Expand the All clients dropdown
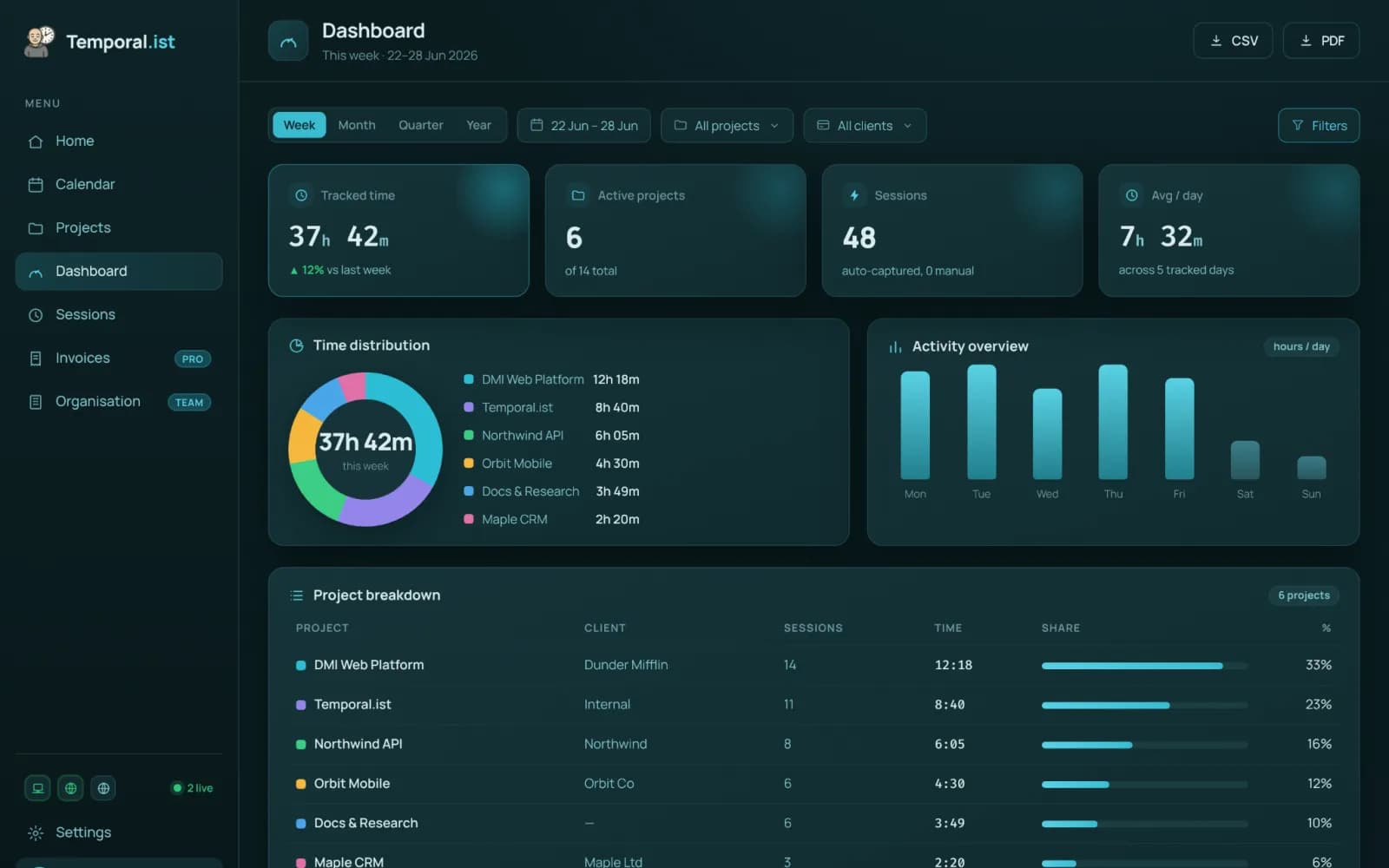Screen dimensions: 1389x868 click(x=865, y=125)
